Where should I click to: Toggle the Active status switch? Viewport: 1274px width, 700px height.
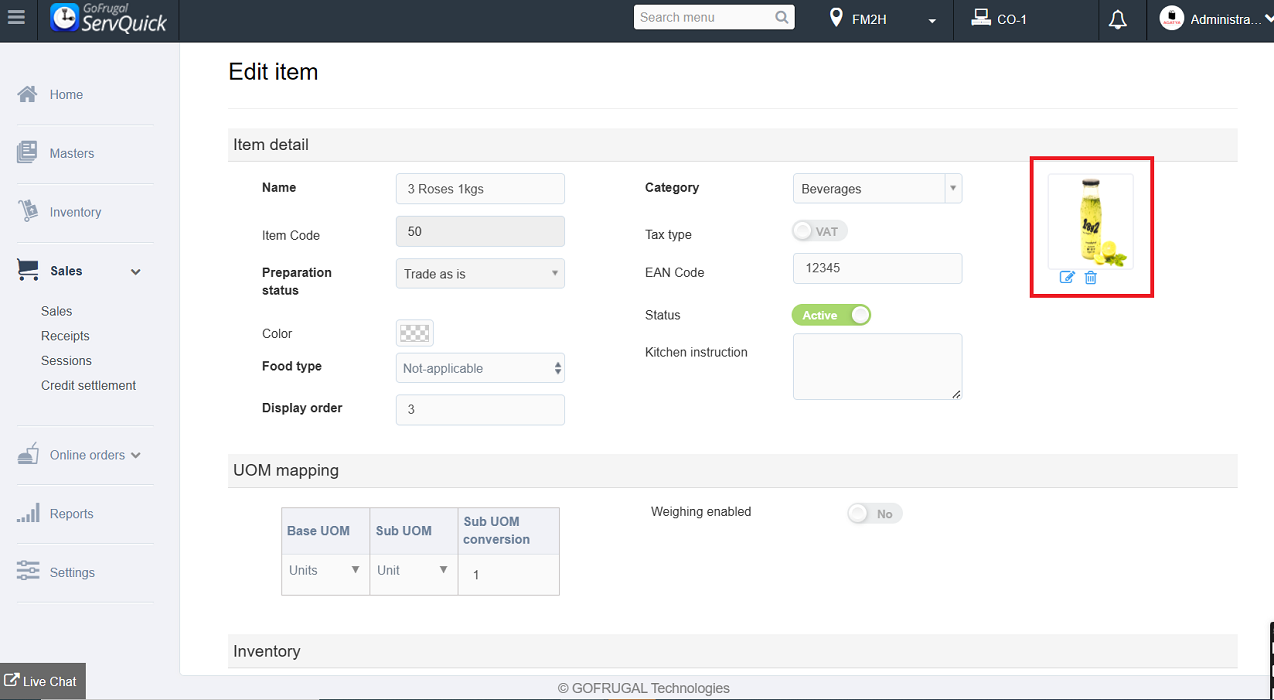(831, 315)
